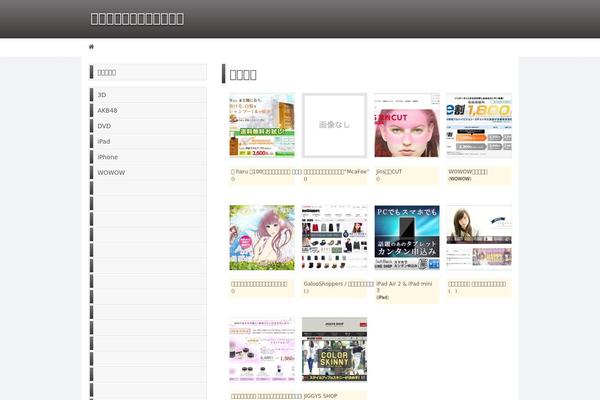This screenshot has height=400, width=600.
Task: Click the GalooShoppers caption link
Action: pyautogui.click(x=339, y=284)
